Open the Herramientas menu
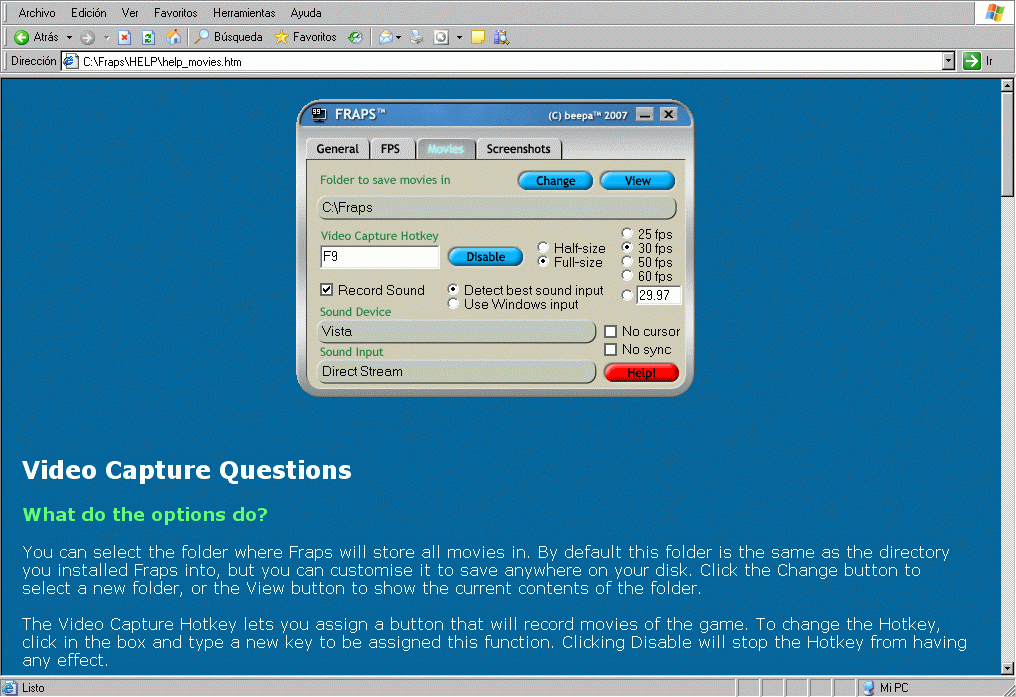 (x=245, y=13)
